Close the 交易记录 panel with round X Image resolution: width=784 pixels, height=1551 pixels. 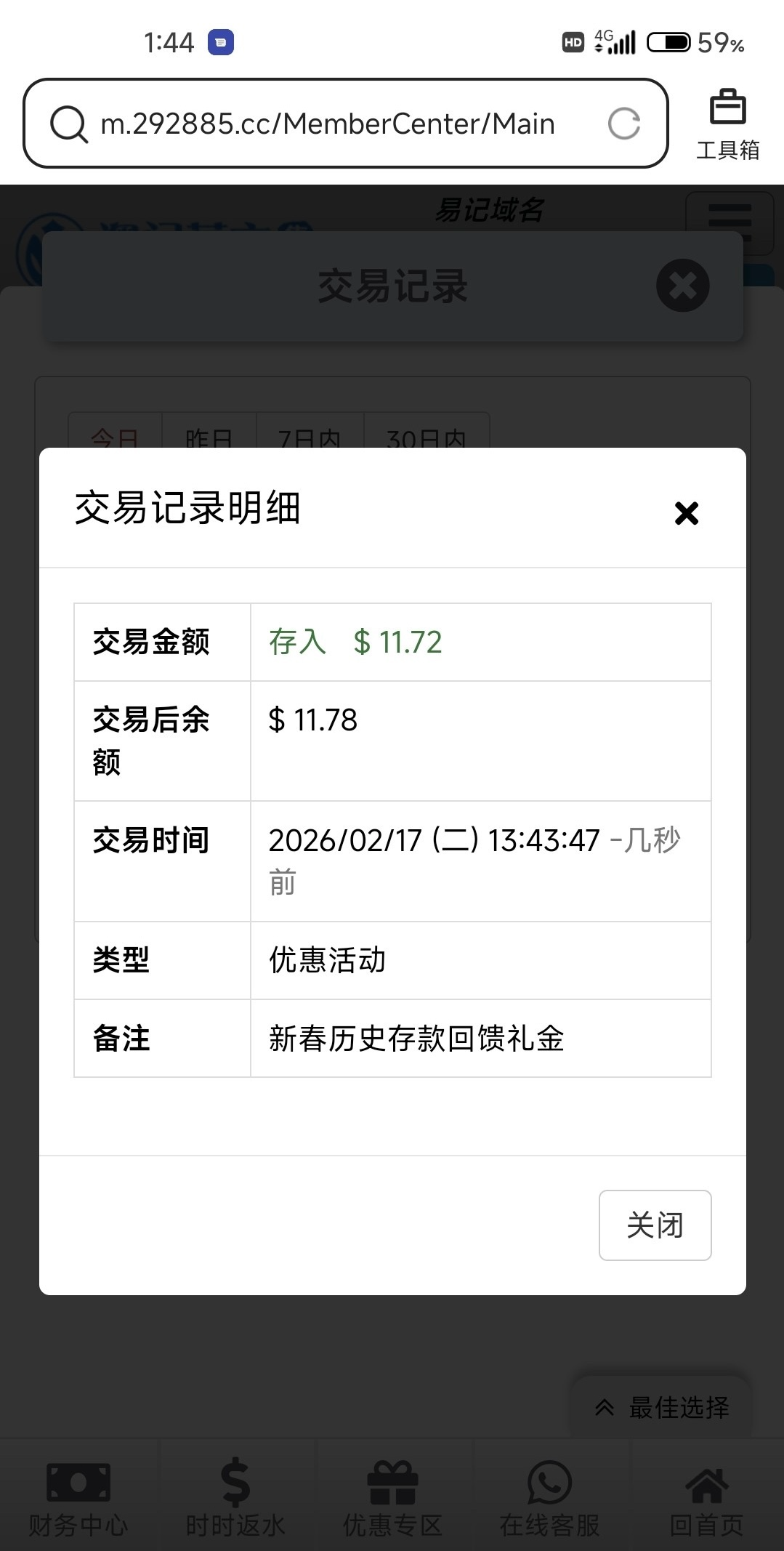(682, 286)
